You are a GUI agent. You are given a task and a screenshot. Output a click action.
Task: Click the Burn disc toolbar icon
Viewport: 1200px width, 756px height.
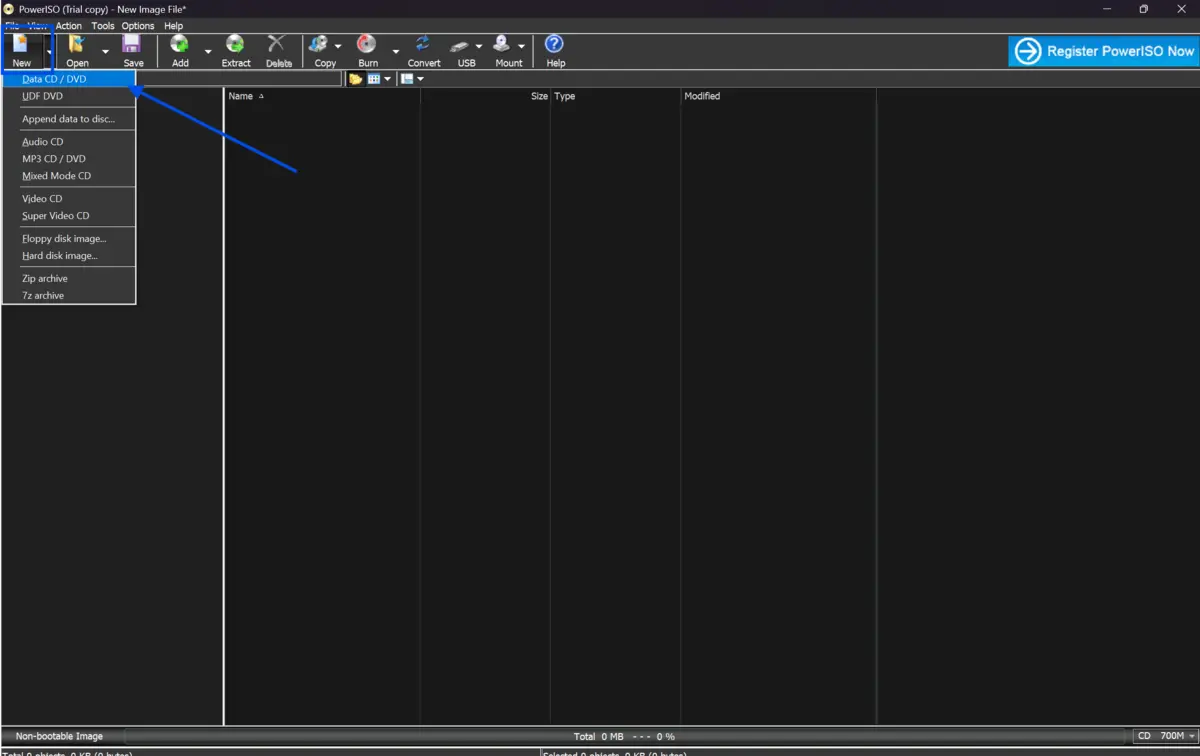click(x=367, y=44)
